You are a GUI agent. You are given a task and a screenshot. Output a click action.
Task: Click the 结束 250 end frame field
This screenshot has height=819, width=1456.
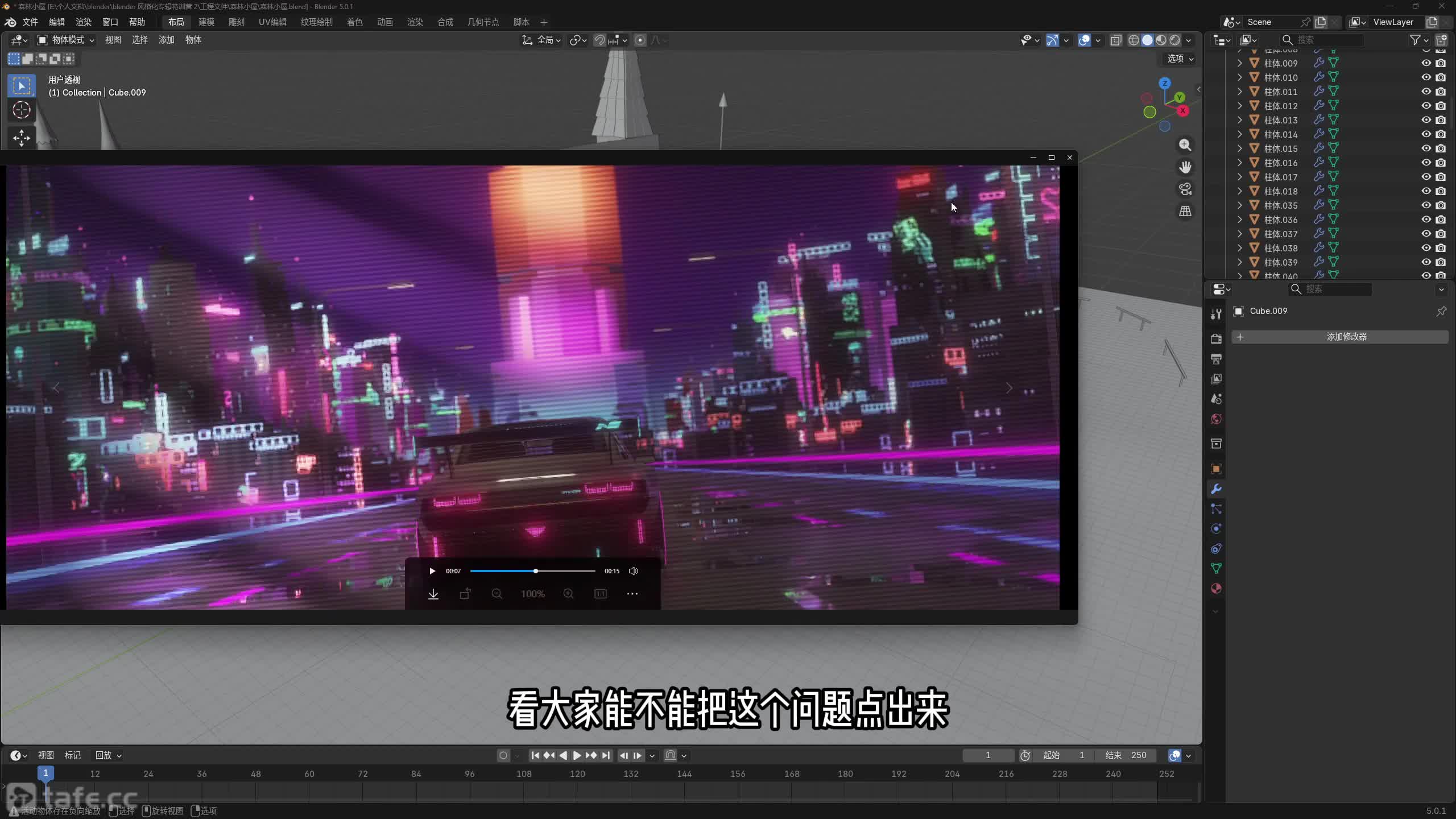(1126, 755)
